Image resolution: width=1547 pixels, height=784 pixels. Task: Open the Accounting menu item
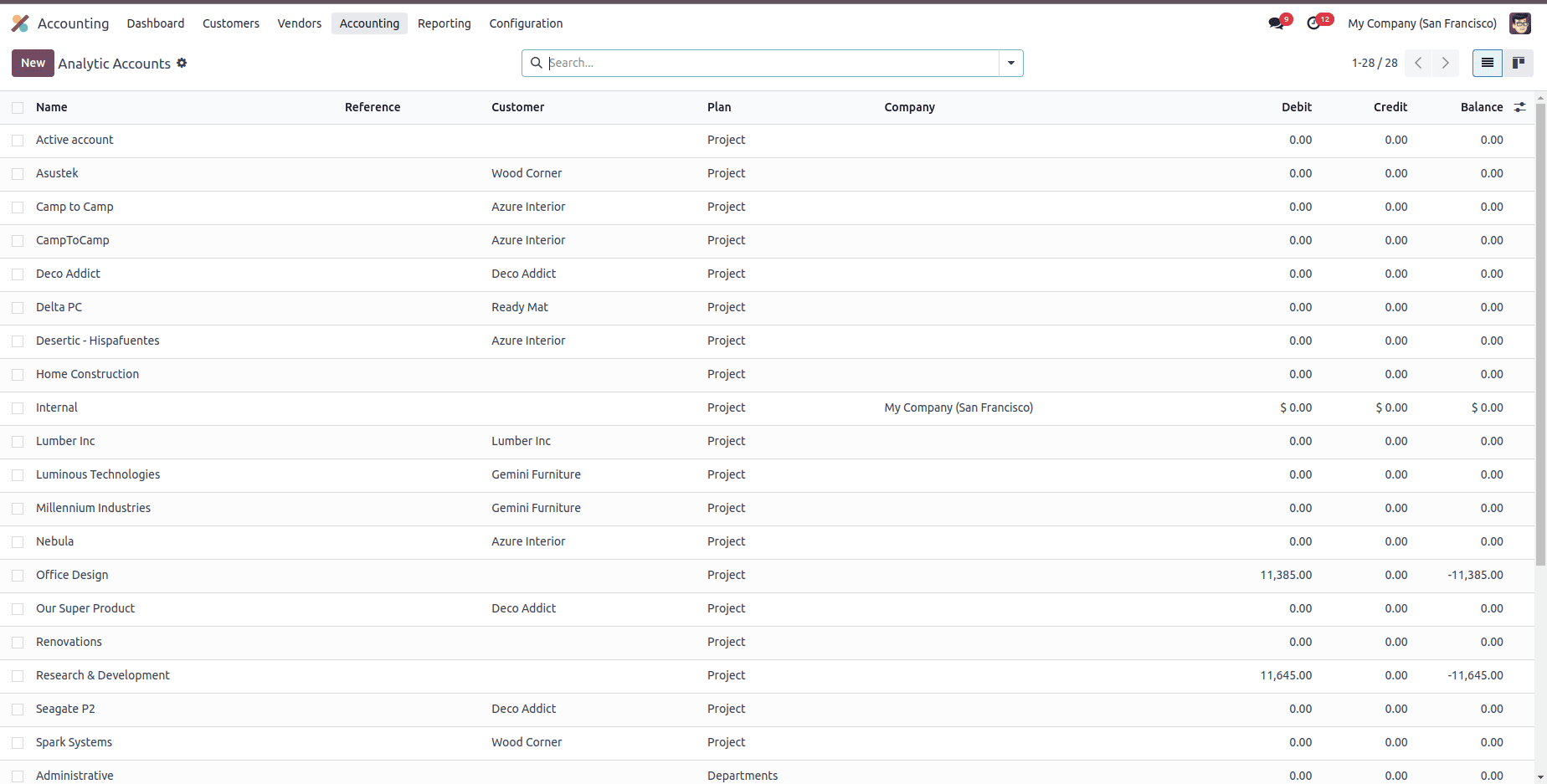369,23
